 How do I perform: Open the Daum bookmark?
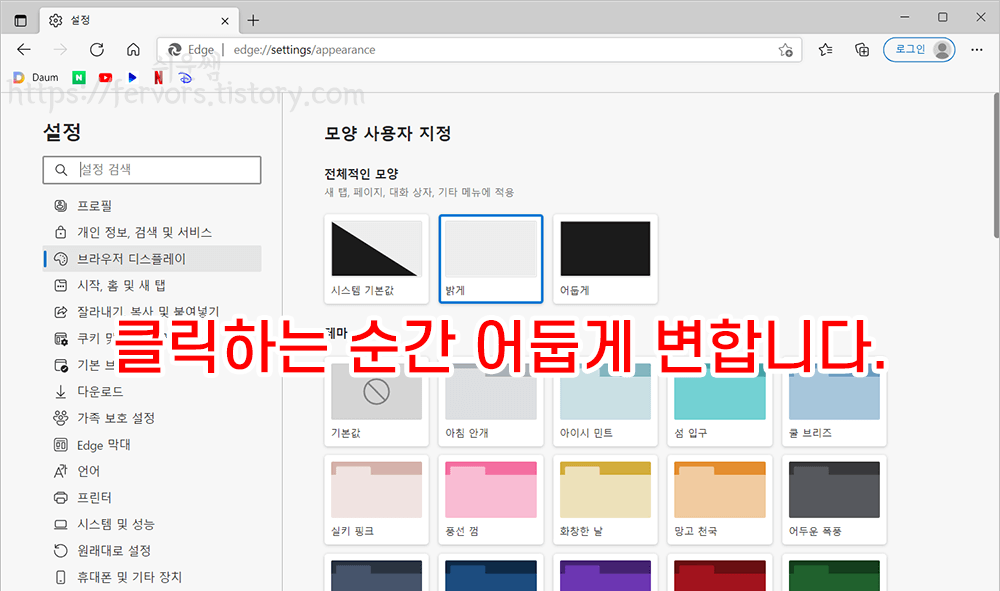pos(36,77)
